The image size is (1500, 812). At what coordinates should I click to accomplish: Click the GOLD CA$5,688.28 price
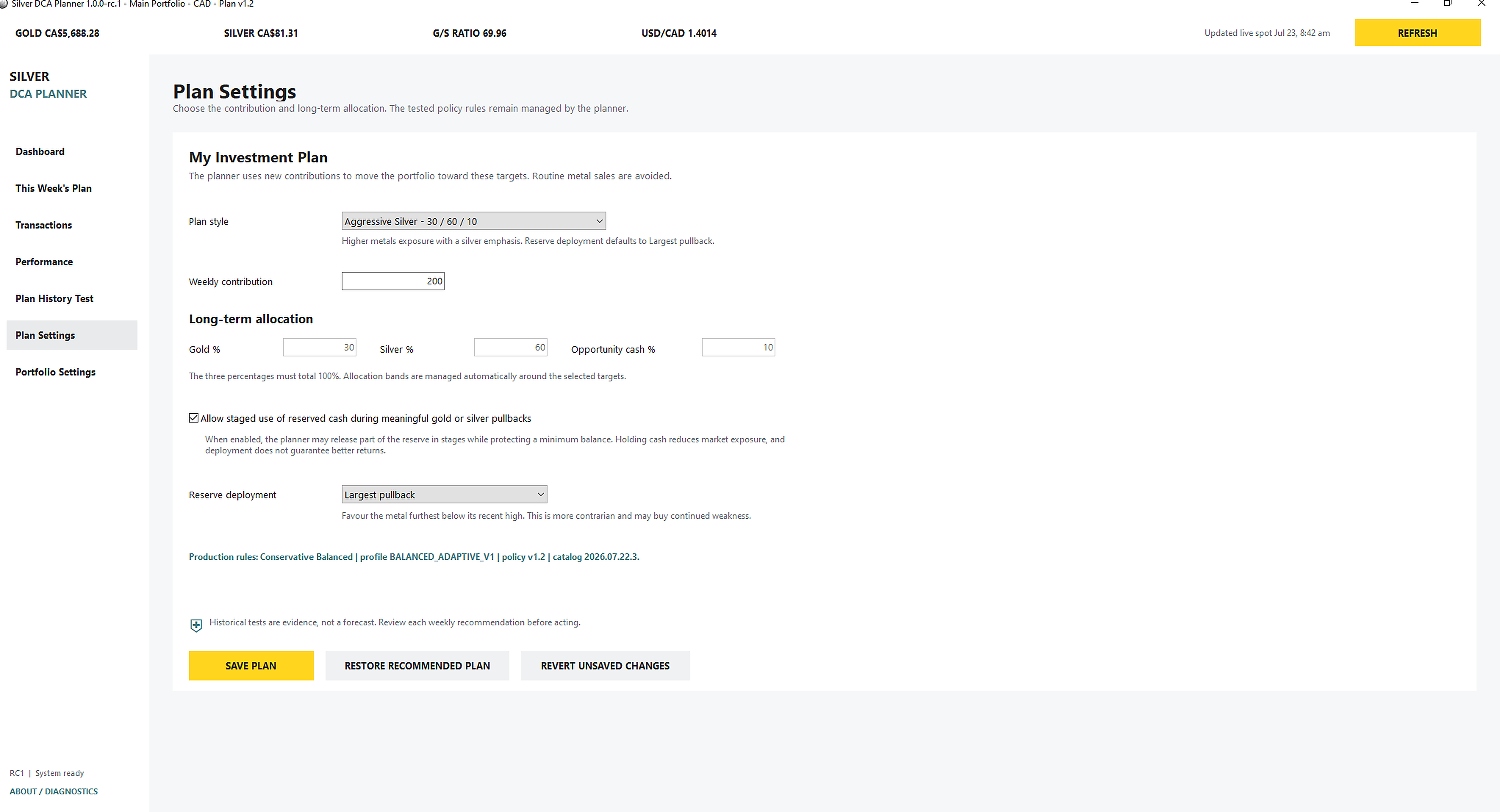tap(57, 33)
